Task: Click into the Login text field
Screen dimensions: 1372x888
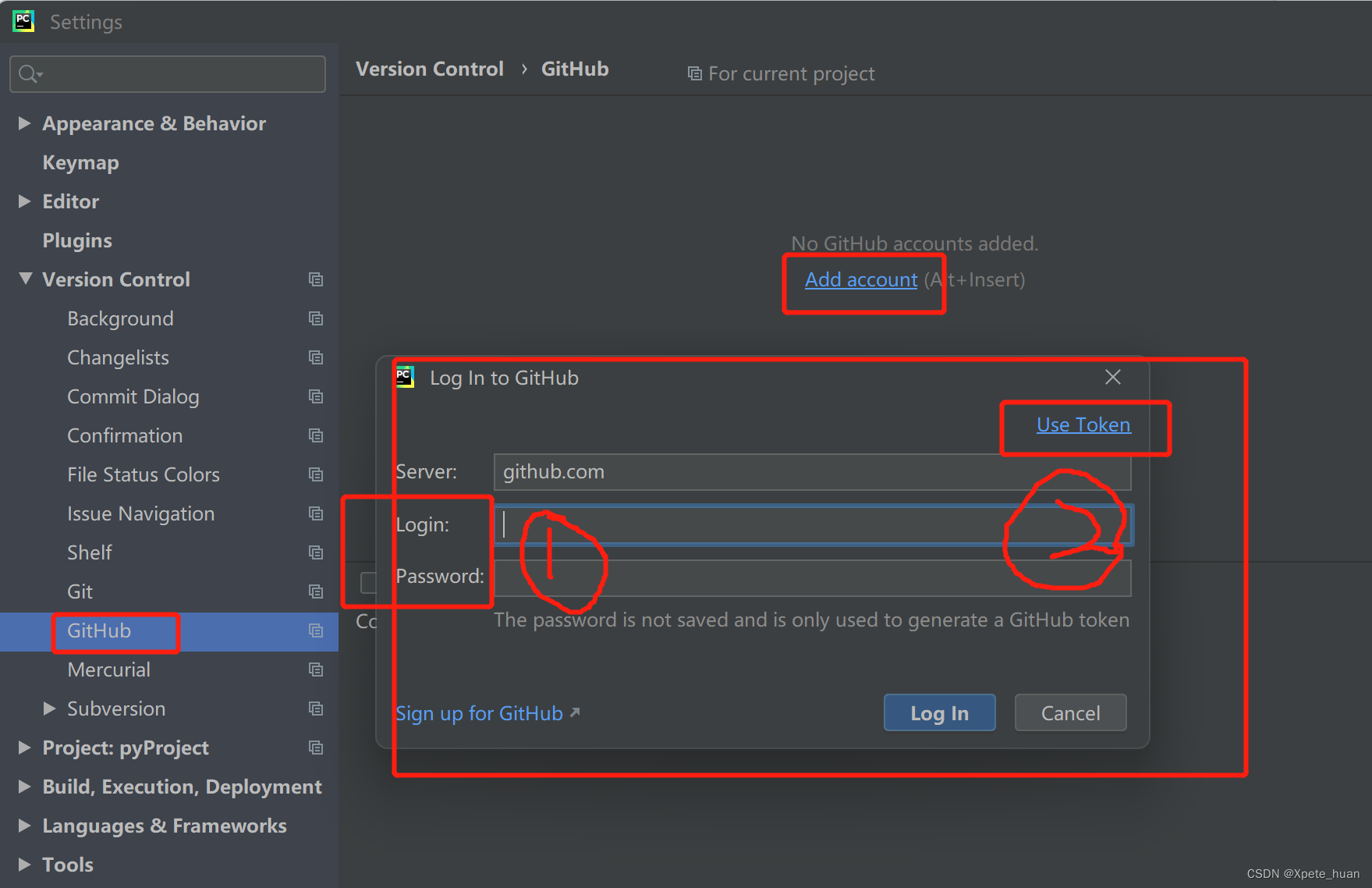Action: 812,524
